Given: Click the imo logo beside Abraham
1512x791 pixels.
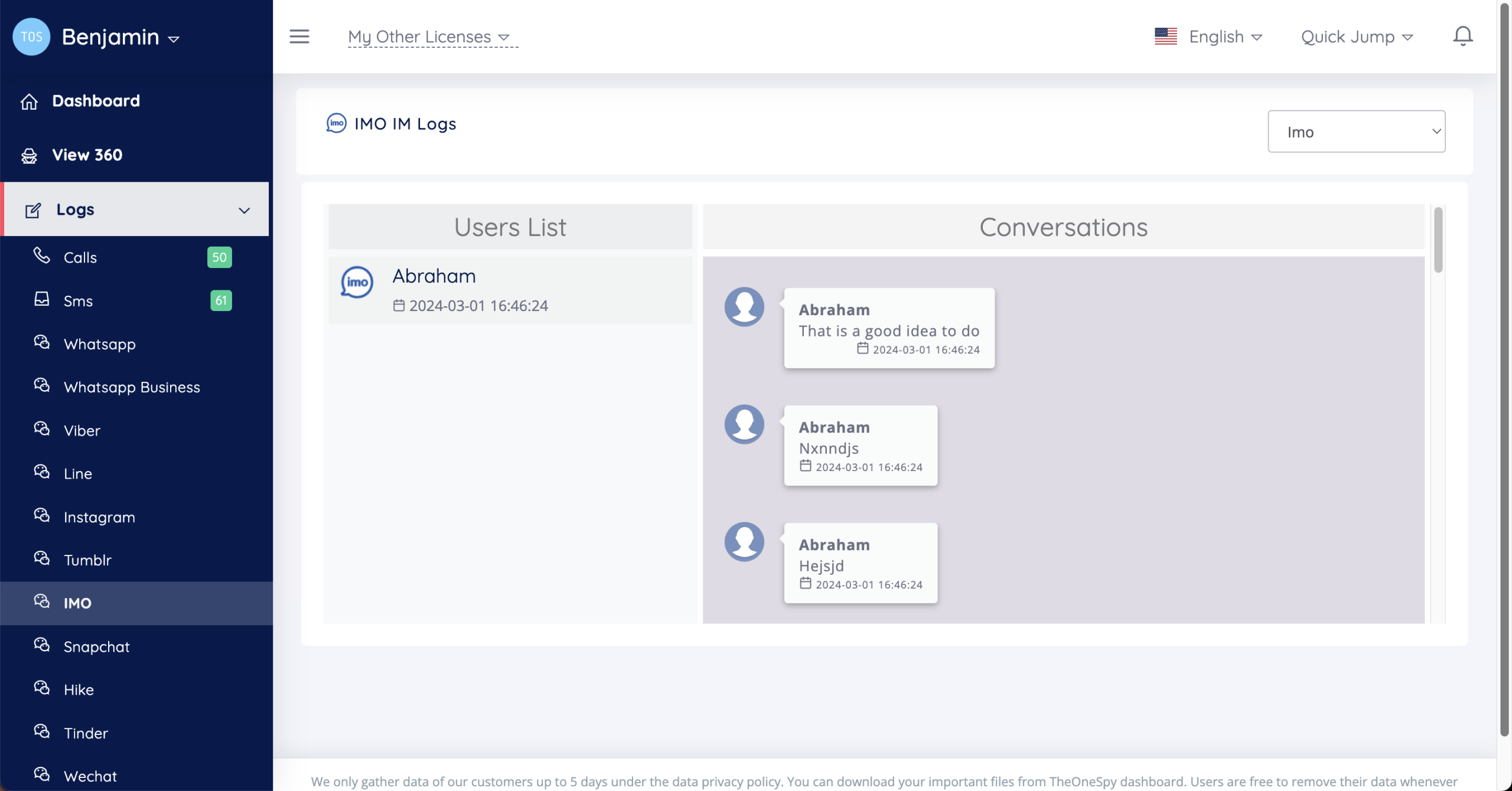Looking at the screenshot, I should pyautogui.click(x=357, y=282).
